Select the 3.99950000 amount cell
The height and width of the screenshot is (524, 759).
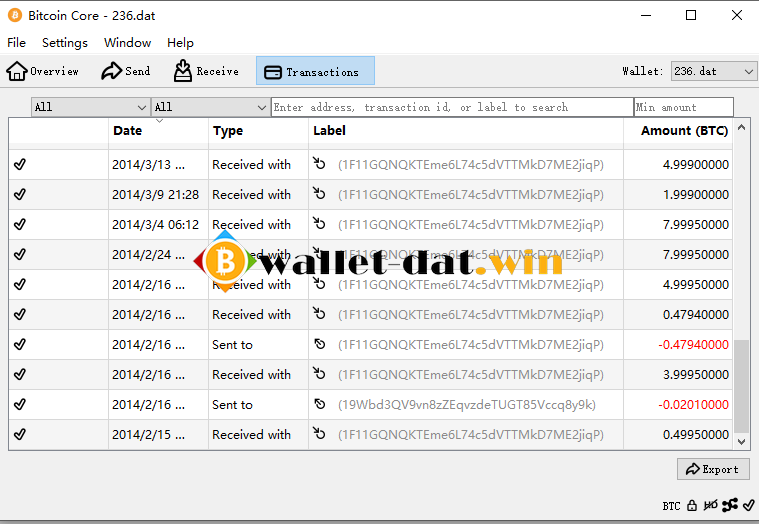tap(678, 374)
